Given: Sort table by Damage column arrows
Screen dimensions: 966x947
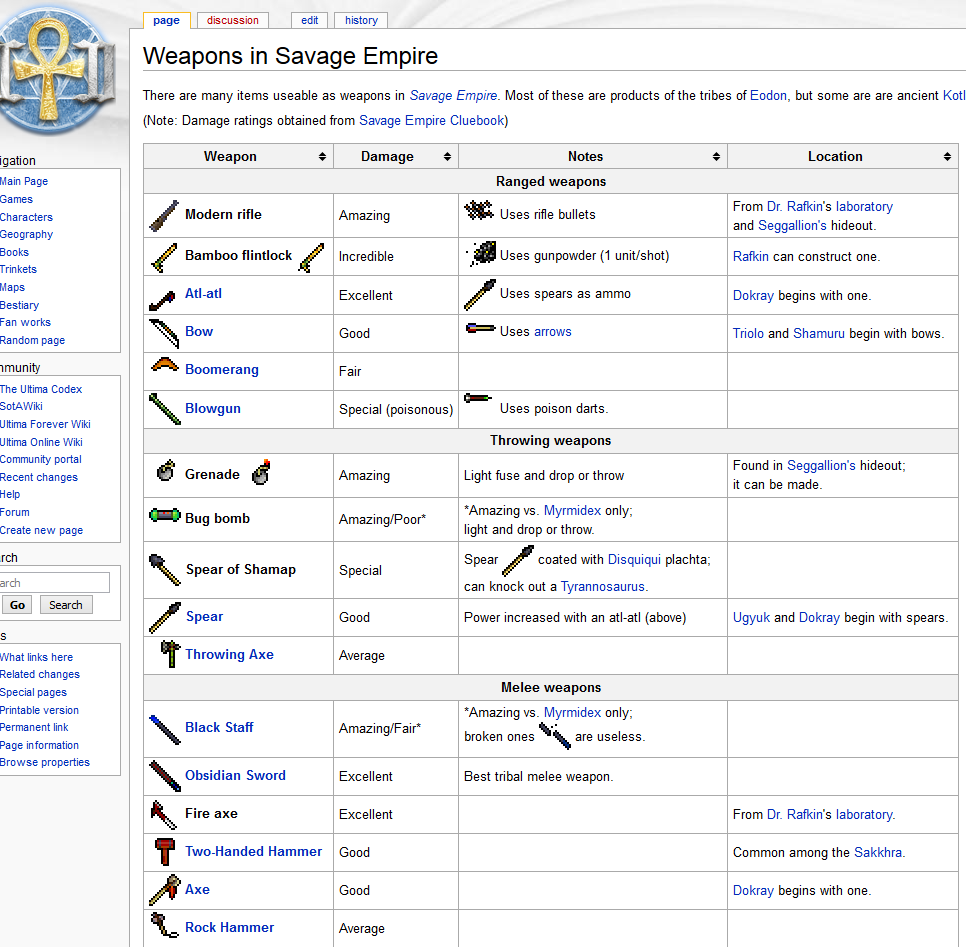Looking at the screenshot, I should pyautogui.click(x=447, y=156).
